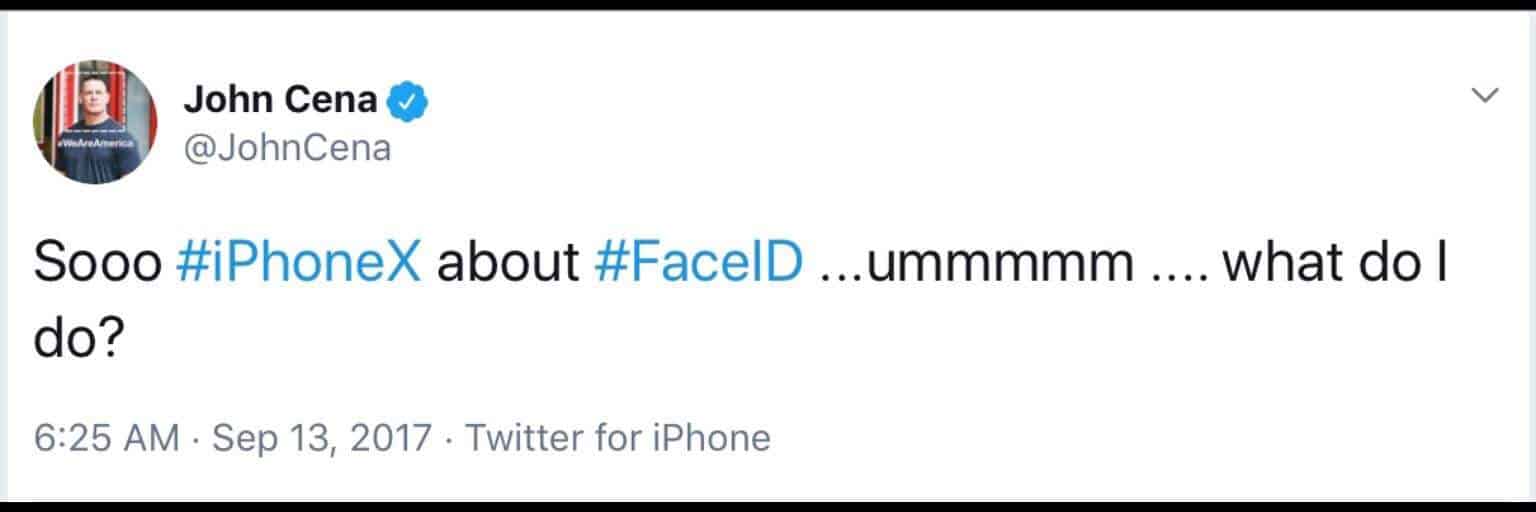Click the word "Sooo" in the tweet

97,263
